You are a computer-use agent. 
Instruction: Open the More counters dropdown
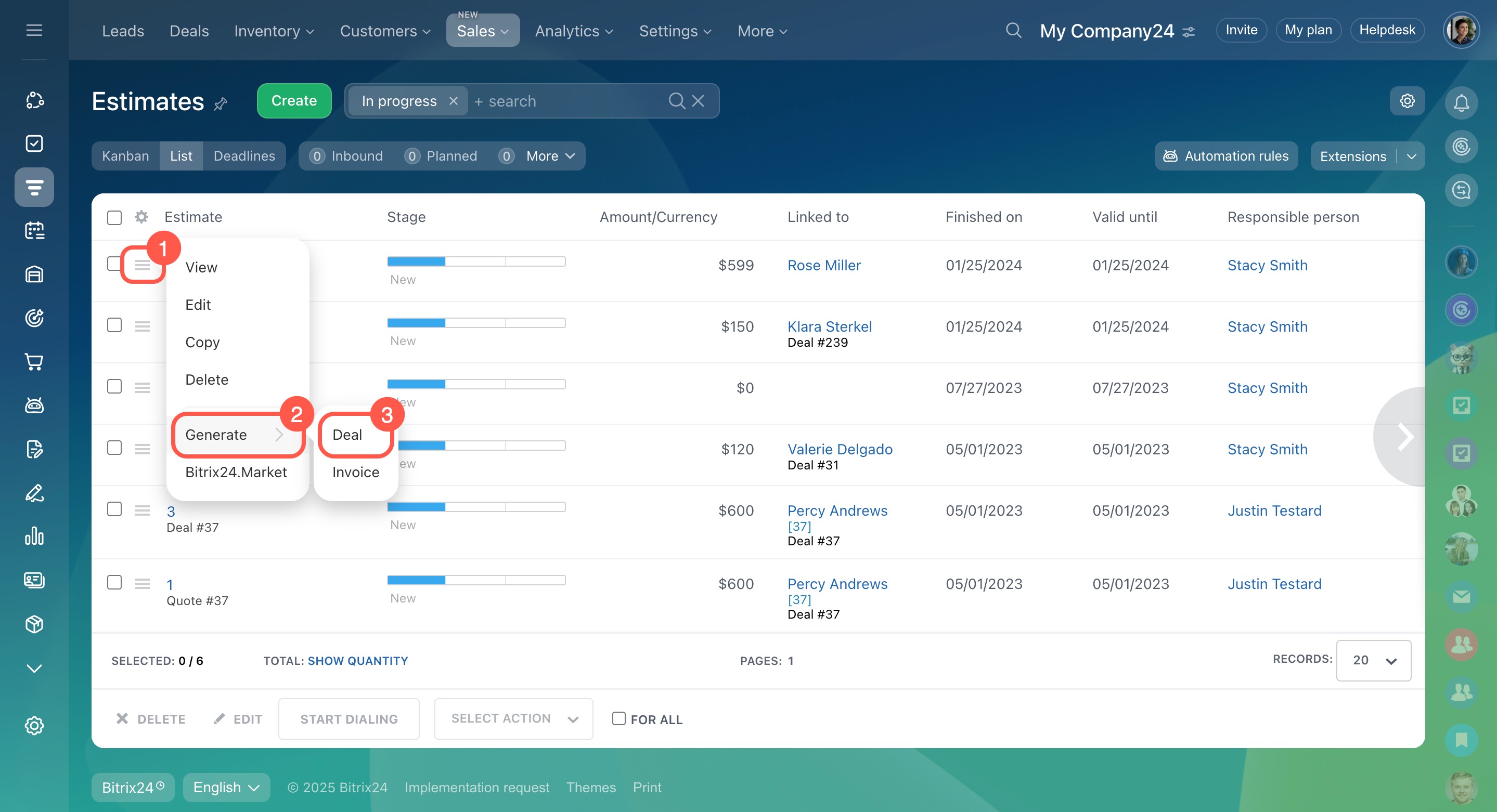[x=550, y=155]
